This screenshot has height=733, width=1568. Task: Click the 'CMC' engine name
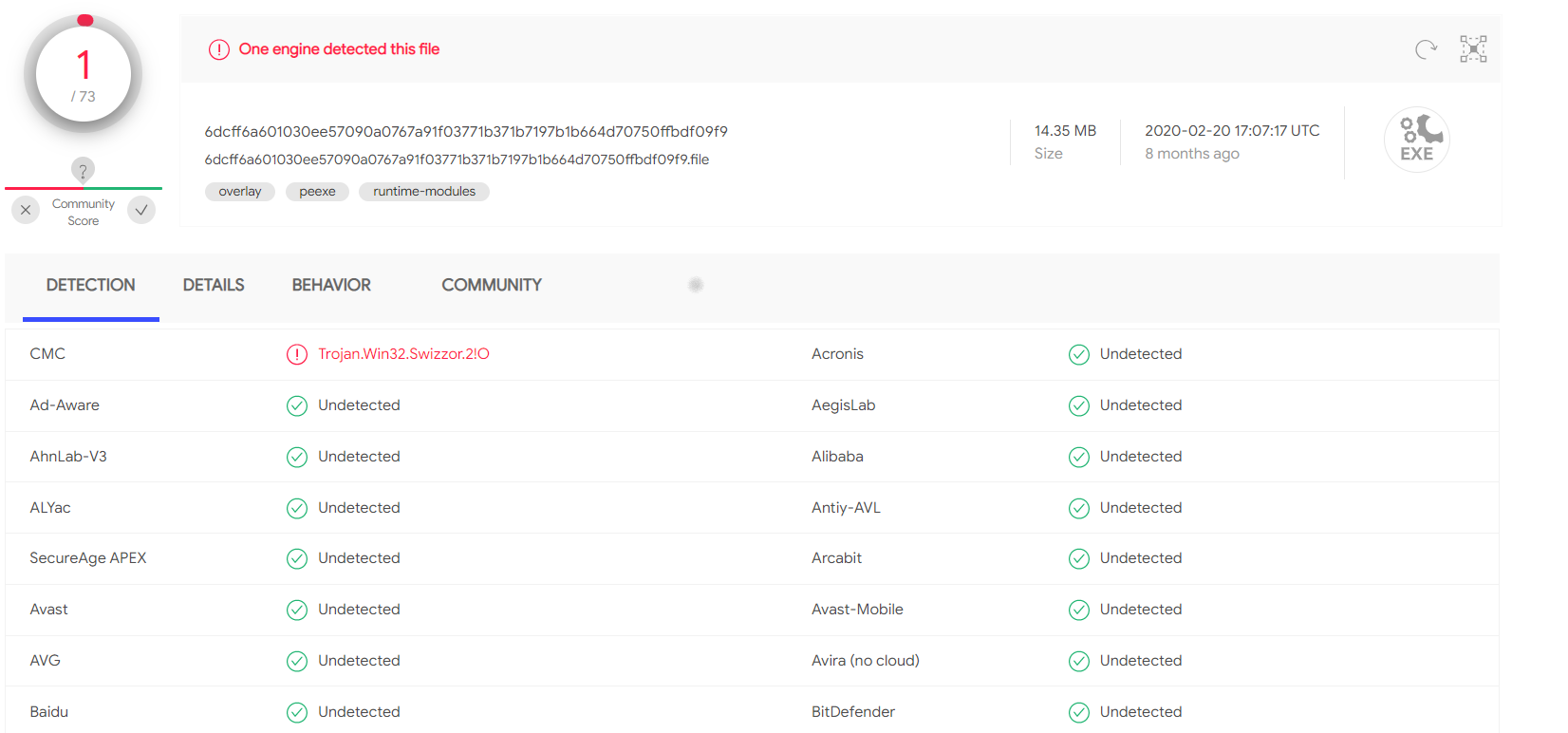point(47,354)
